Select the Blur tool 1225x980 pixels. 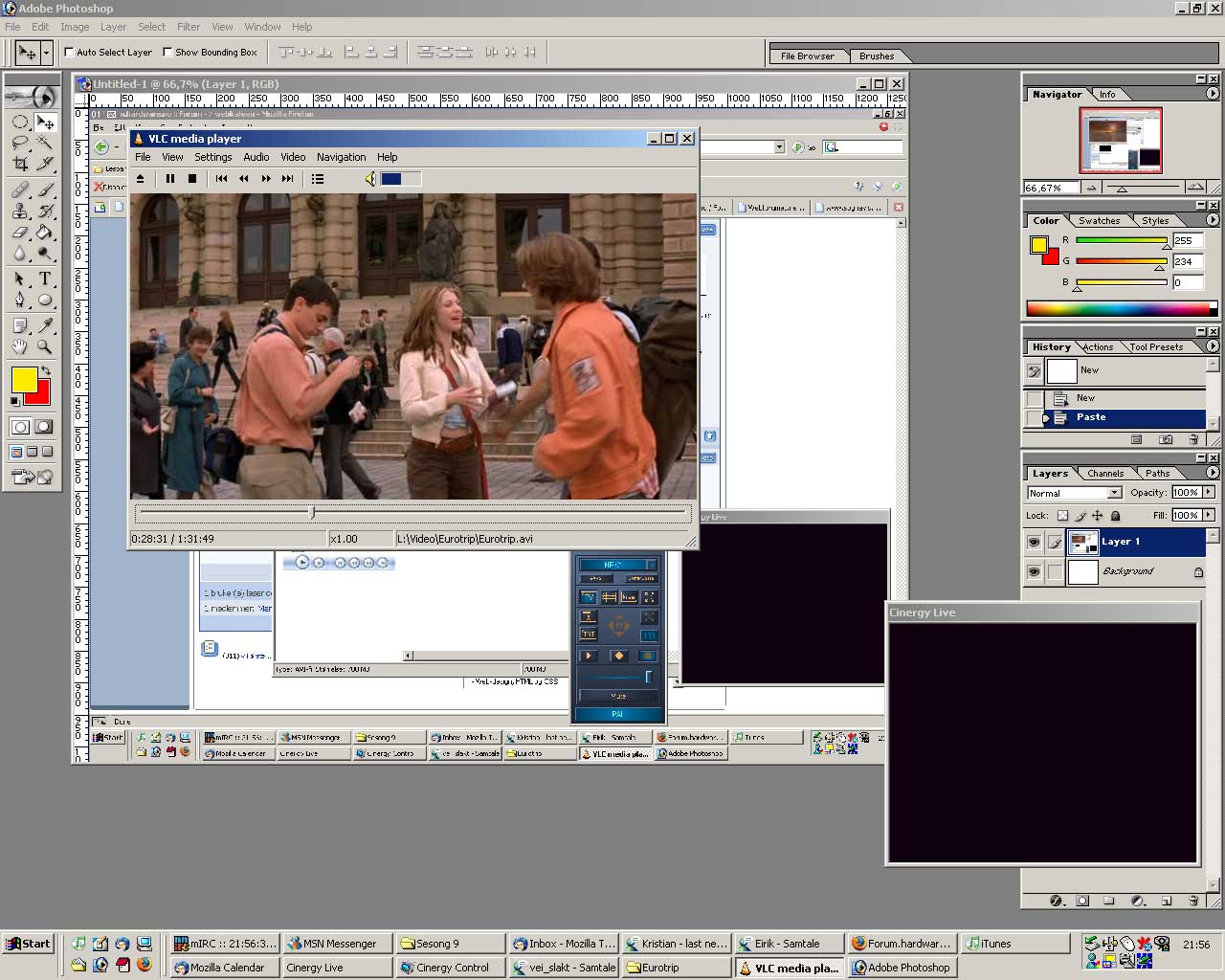pyautogui.click(x=20, y=253)
